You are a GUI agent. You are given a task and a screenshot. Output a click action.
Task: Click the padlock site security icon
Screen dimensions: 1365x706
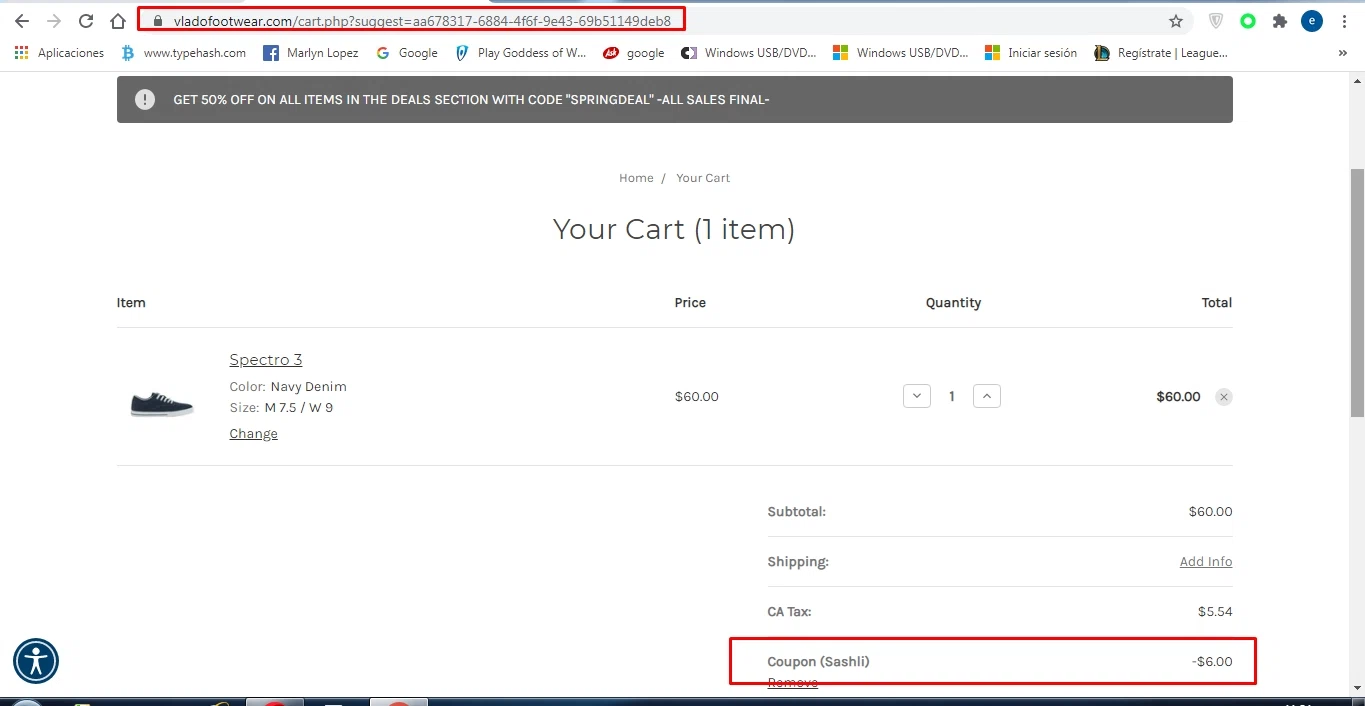coord(157,20)
